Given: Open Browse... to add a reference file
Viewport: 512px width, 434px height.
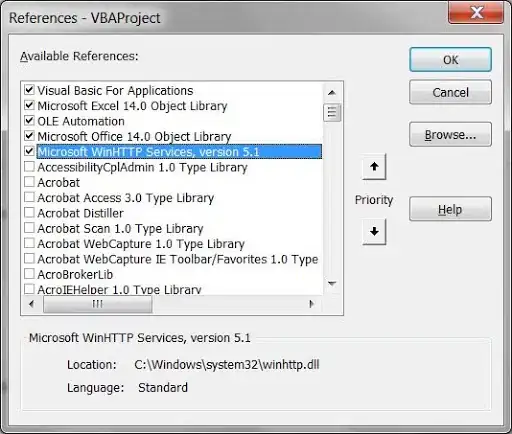Looking at the screenshot, I should pyautogui.click(x=450, y=135).
